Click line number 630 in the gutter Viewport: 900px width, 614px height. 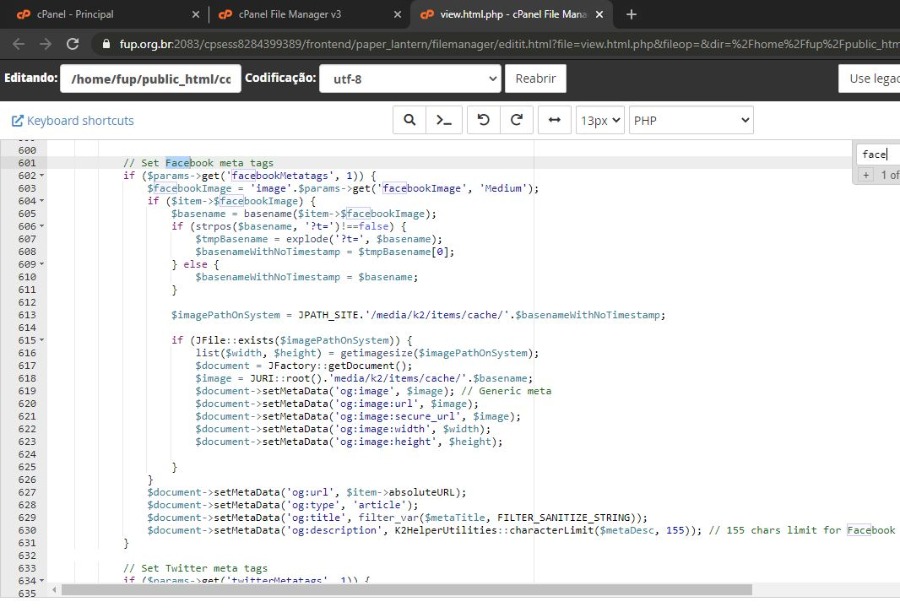(x=26, y=530)
